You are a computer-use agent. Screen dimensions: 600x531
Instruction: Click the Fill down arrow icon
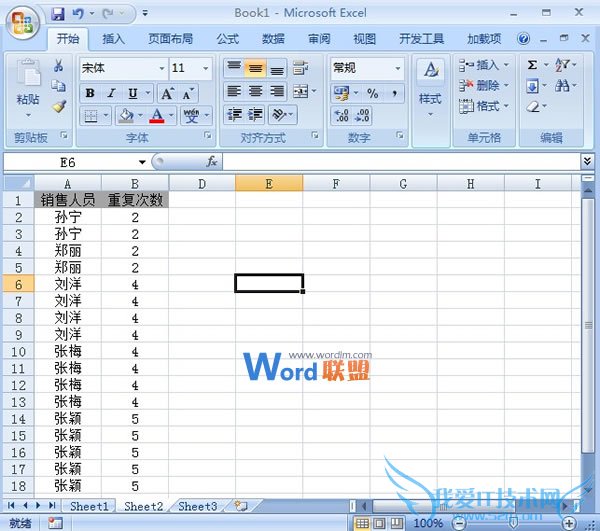[x=532, y=86]
